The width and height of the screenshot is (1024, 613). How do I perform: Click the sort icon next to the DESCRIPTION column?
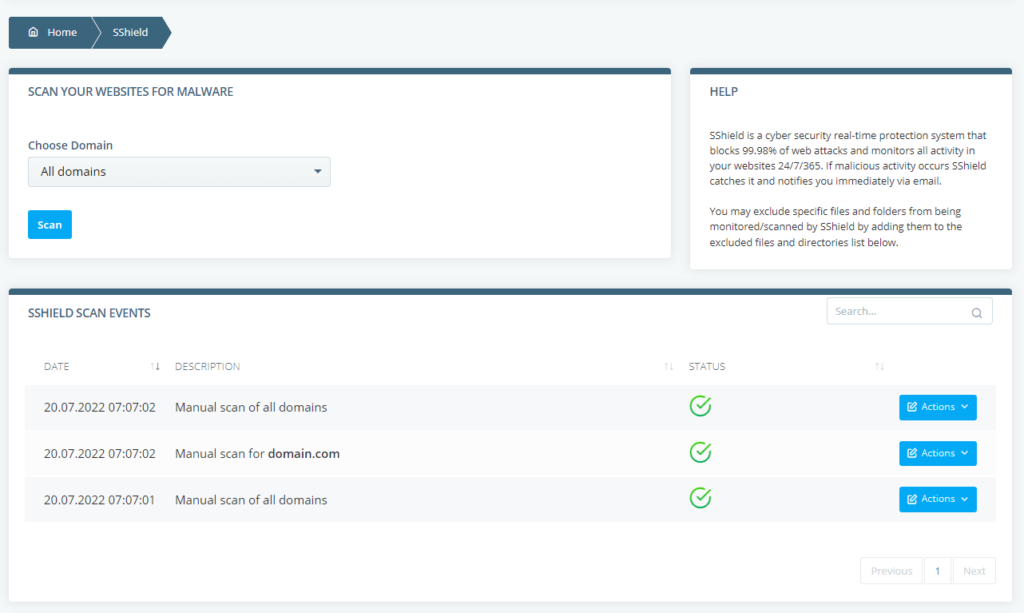click(x=668, y=366)
